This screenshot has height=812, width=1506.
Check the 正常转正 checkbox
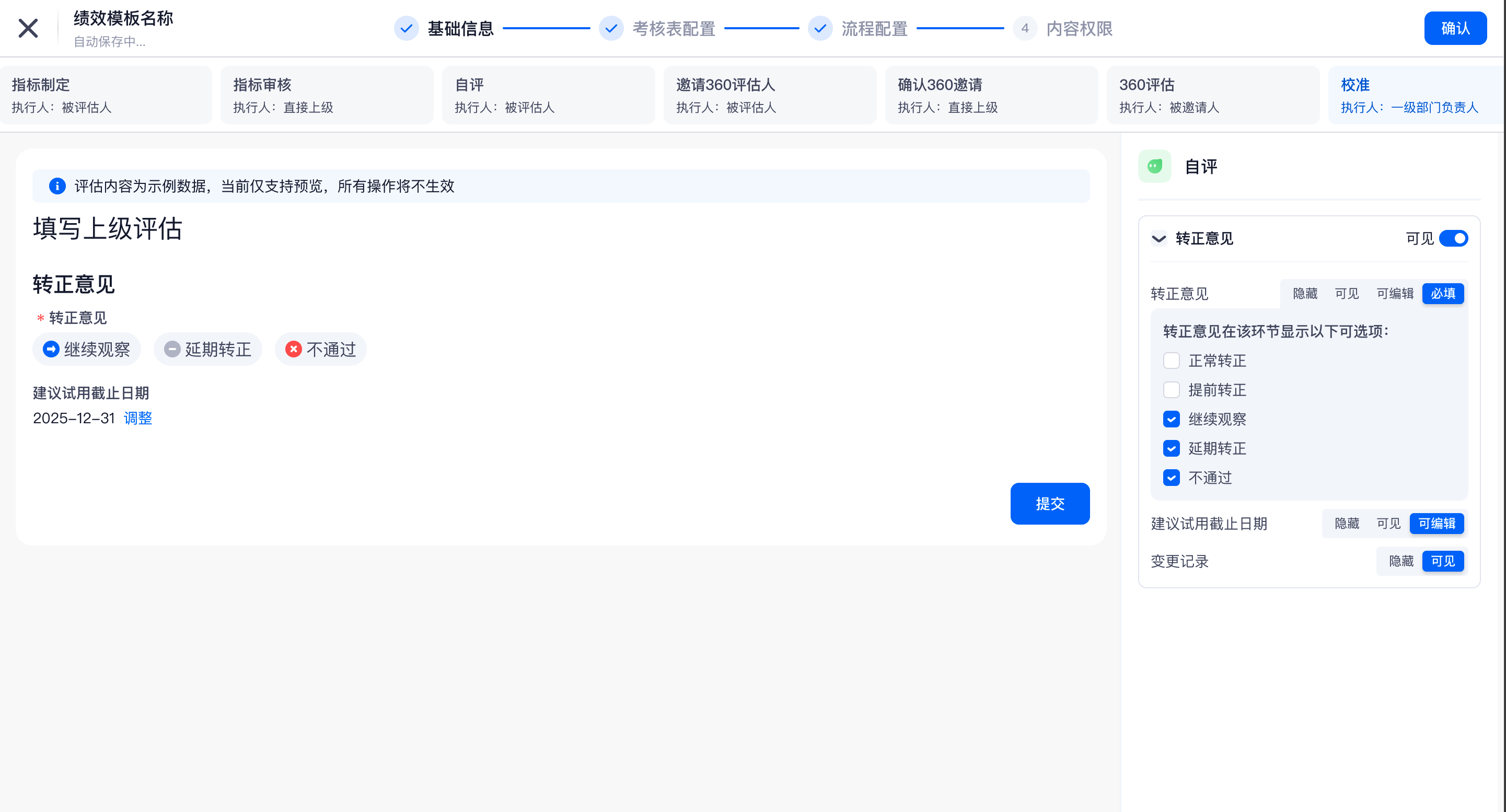pyautogui.click(x=1171, y=361)
